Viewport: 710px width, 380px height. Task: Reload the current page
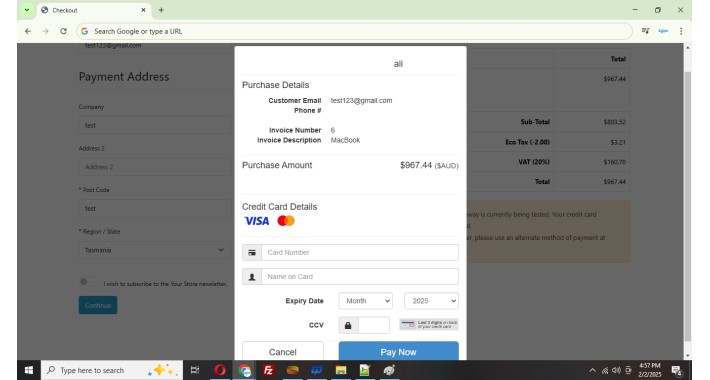click(x=63, y=31)
